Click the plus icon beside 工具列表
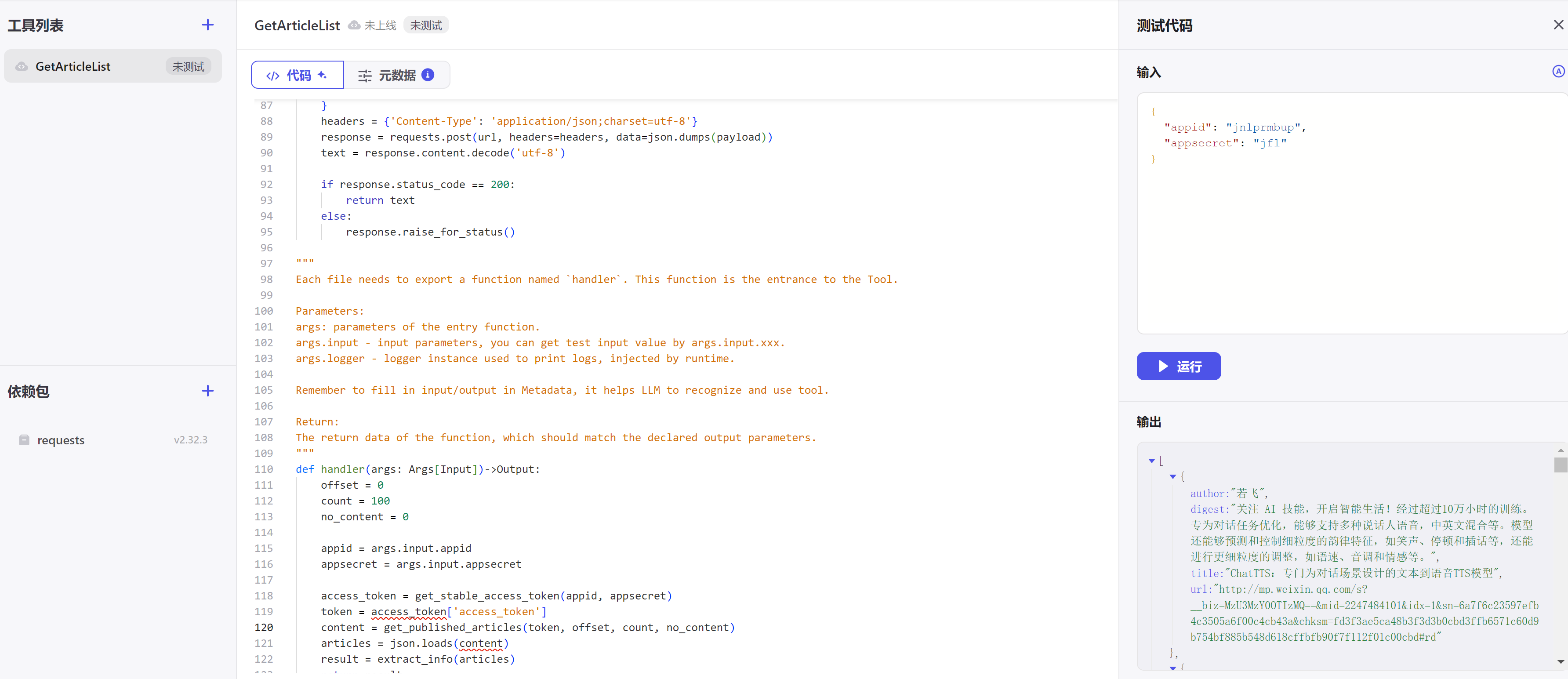Image resolution: width=1568 pixels, height=679 pixels. pyautogui.click(x=207, y=25)
